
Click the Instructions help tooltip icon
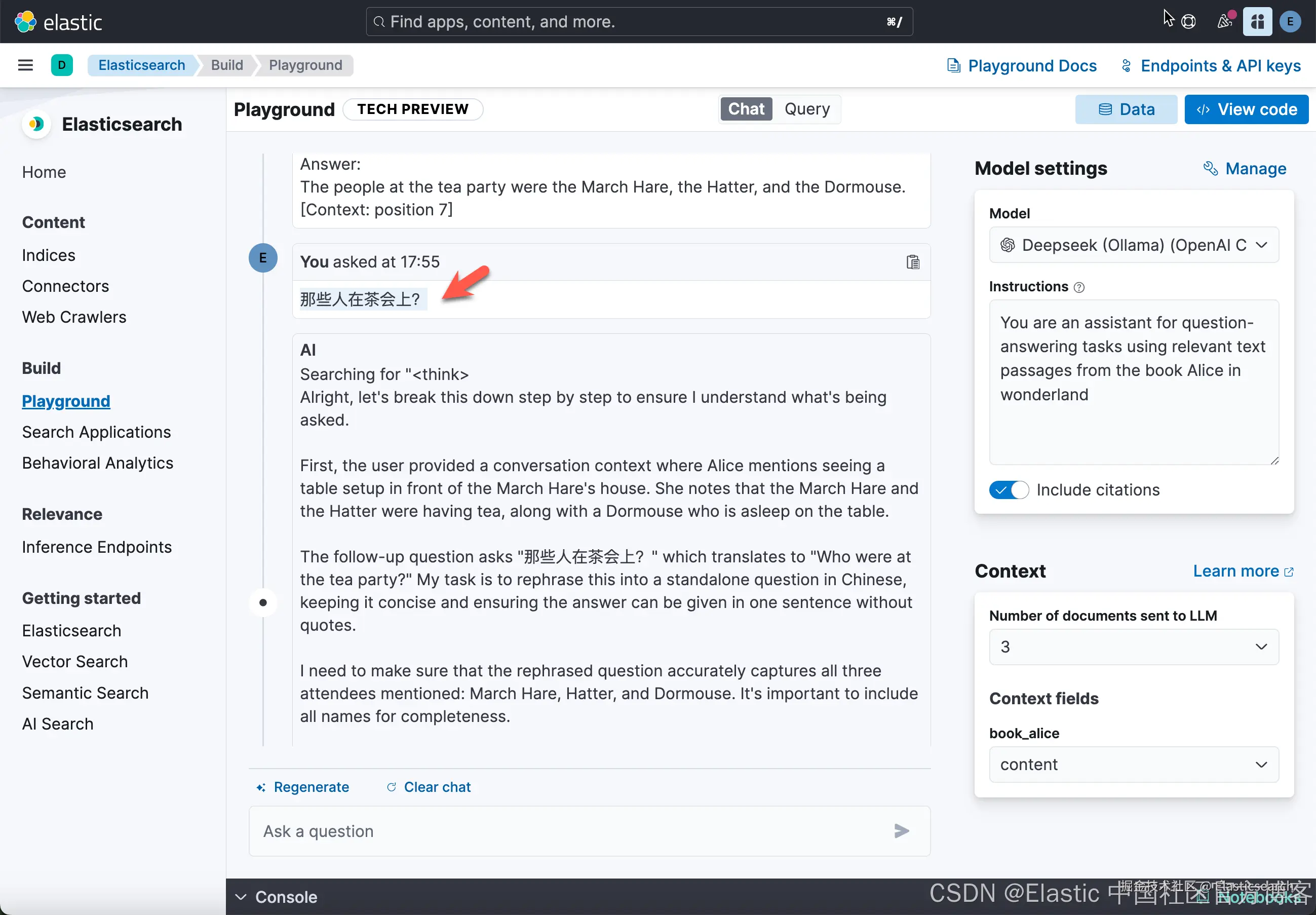[1079, 287]
